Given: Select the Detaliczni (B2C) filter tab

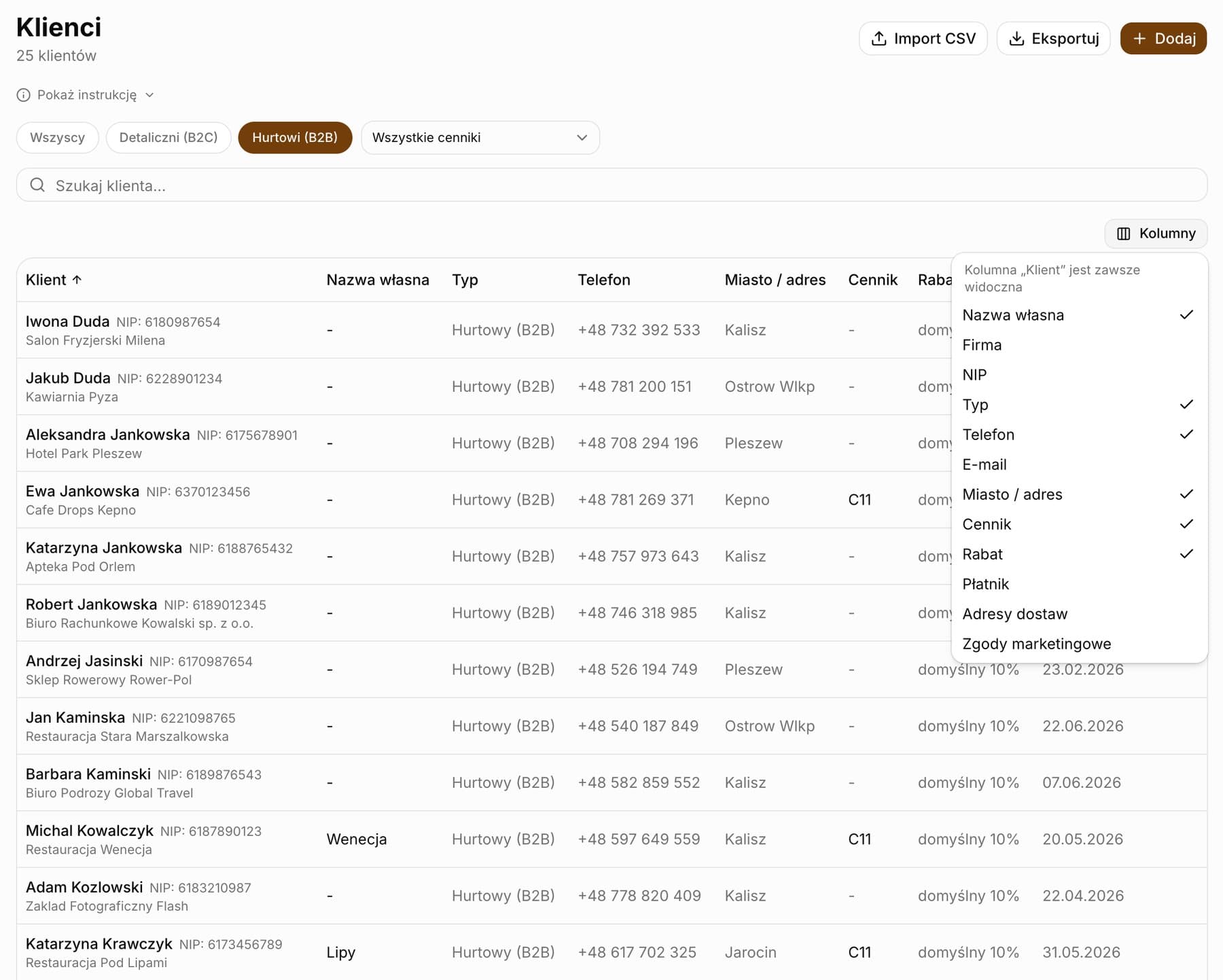Looking at the screenshot, I should [x=169, y=138].
